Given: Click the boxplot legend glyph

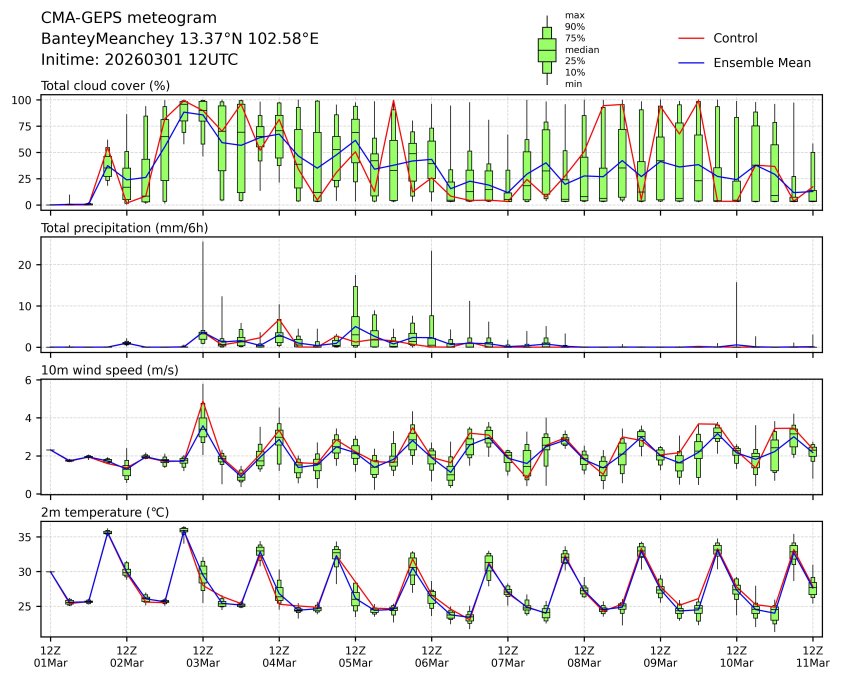Looking at the screenshot, I should click(547, 49).
